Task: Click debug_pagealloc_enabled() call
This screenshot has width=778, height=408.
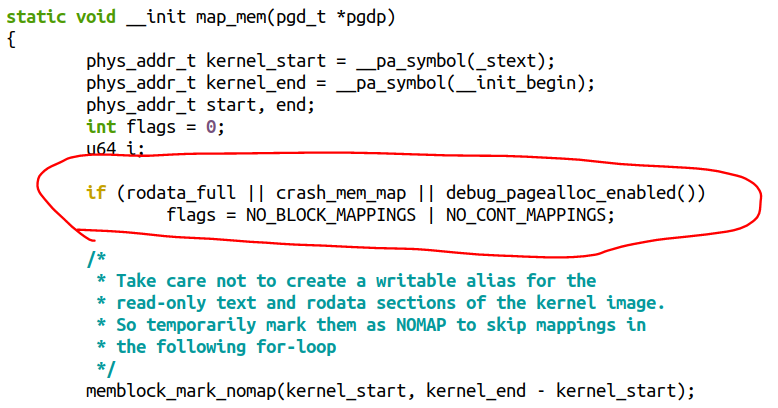Action: pos(570,193)
